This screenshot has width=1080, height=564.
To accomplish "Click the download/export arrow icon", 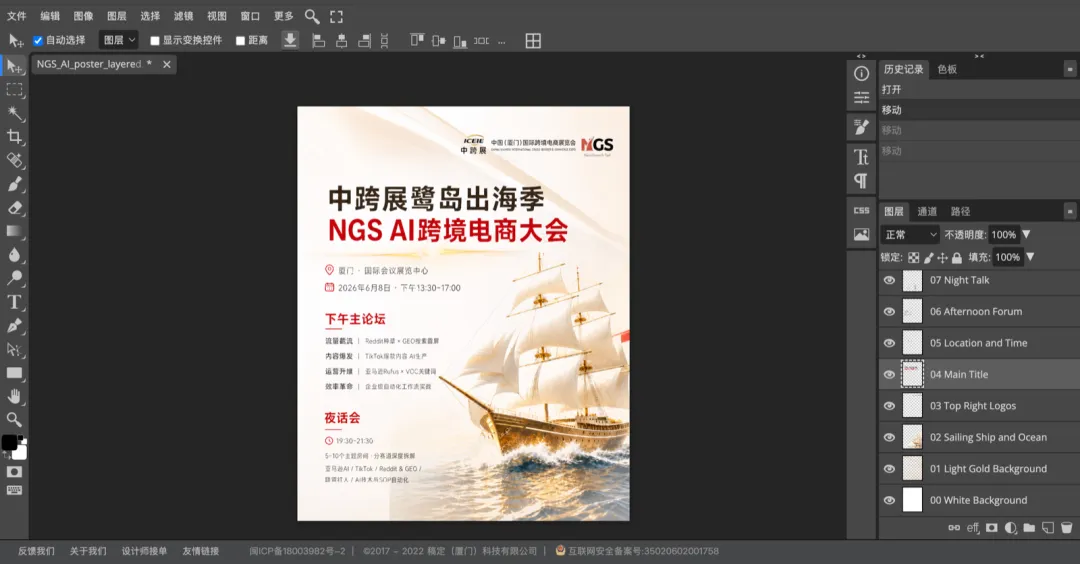I will pos(290,41).
